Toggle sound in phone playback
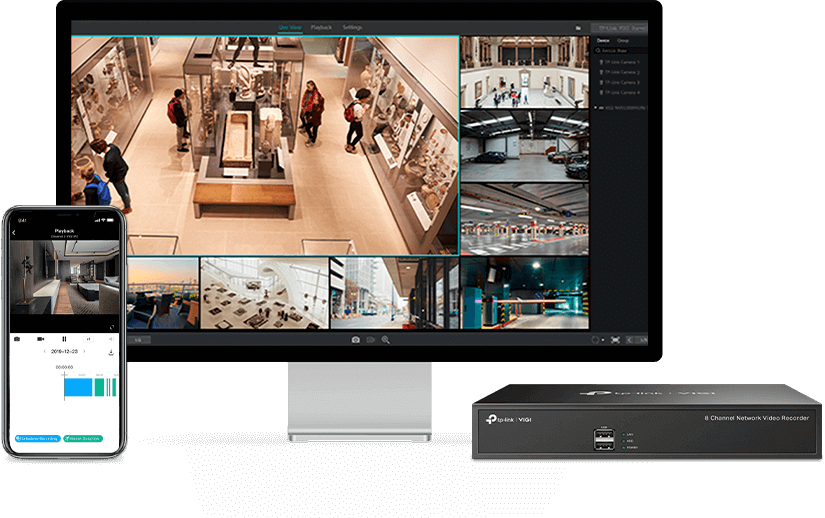The image size is (825, 518). (x=111, y=339)
